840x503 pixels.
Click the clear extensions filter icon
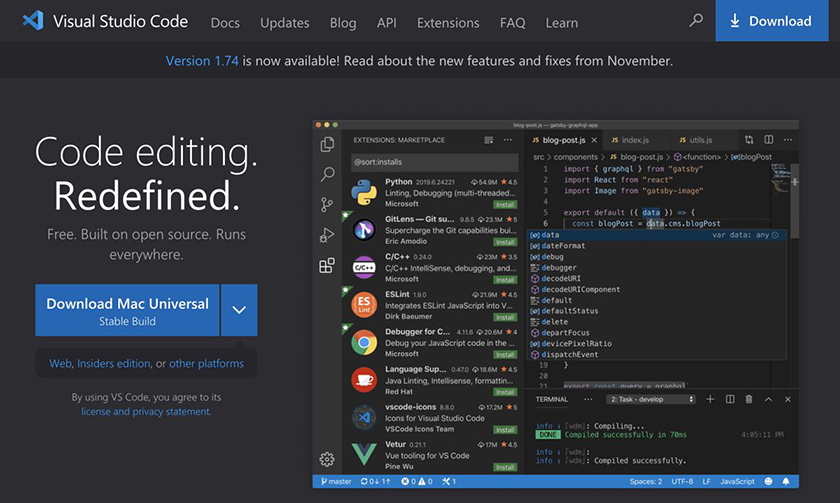(489, 140)
